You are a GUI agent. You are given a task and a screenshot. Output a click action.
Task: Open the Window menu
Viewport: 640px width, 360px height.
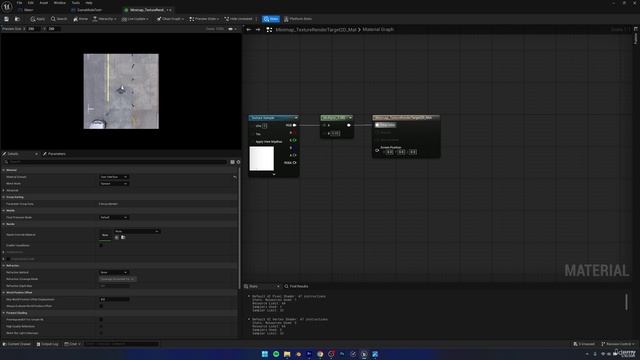pos(60,3)
